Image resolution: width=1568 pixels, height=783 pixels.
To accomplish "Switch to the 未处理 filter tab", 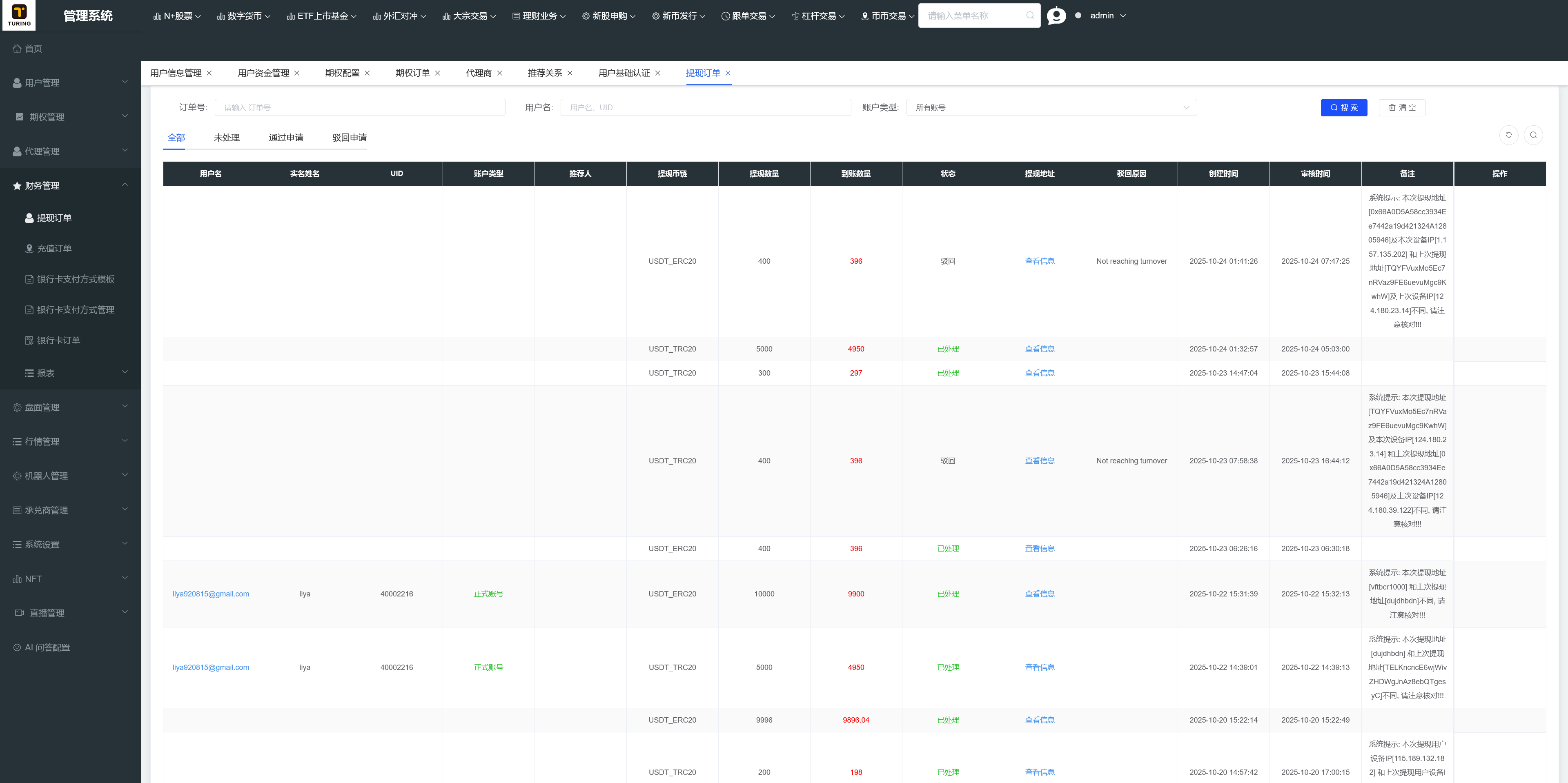I will 227,138.
